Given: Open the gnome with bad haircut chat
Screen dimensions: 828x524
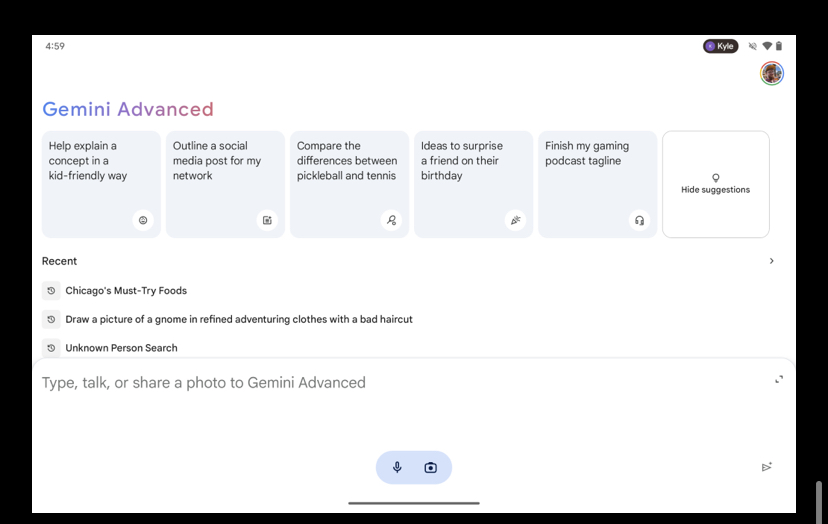Looking at the screenshot, I should pyautogui.click(x=239, y=319).
